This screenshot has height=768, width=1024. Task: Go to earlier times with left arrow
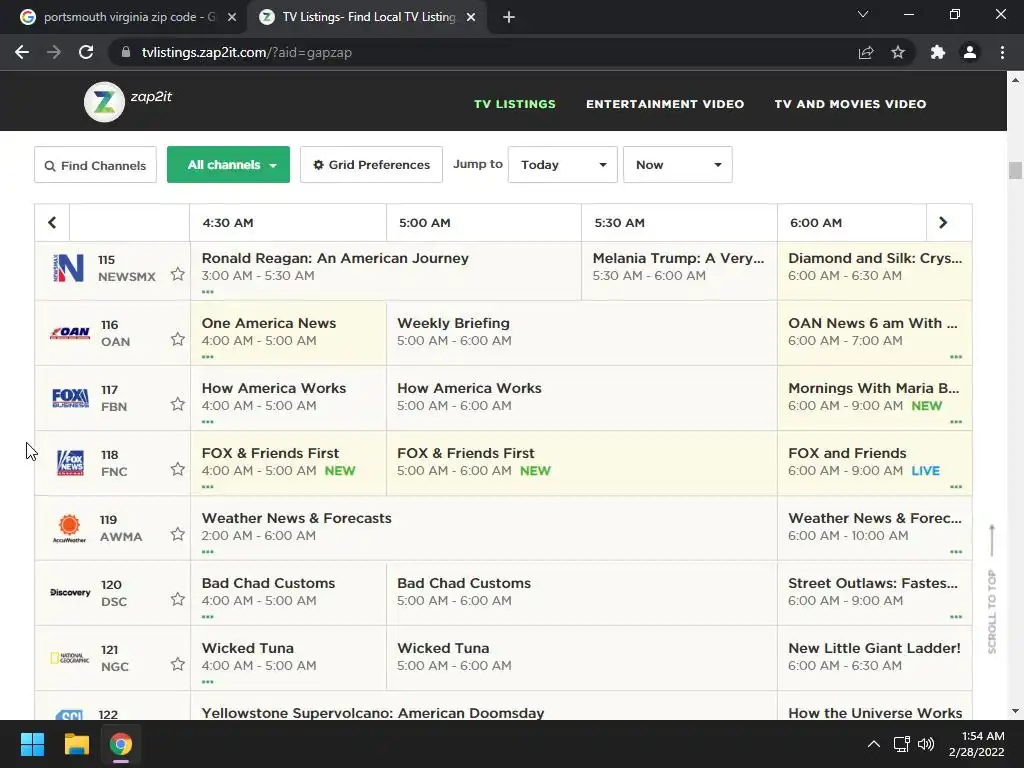[52, 223]
